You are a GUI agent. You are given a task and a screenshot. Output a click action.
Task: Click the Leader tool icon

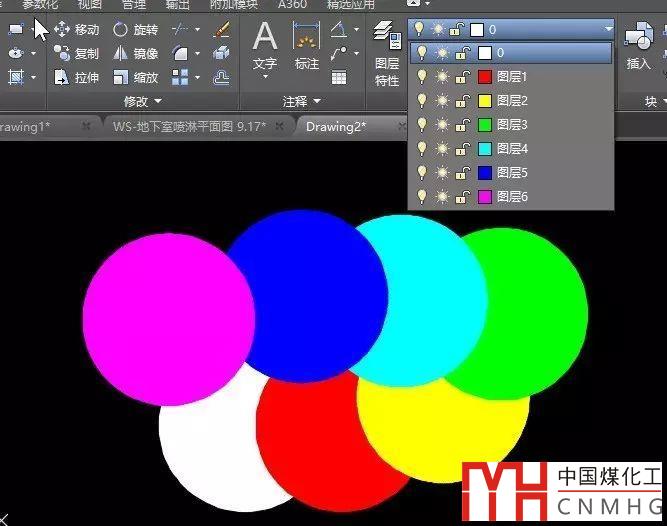click(339, 54)
